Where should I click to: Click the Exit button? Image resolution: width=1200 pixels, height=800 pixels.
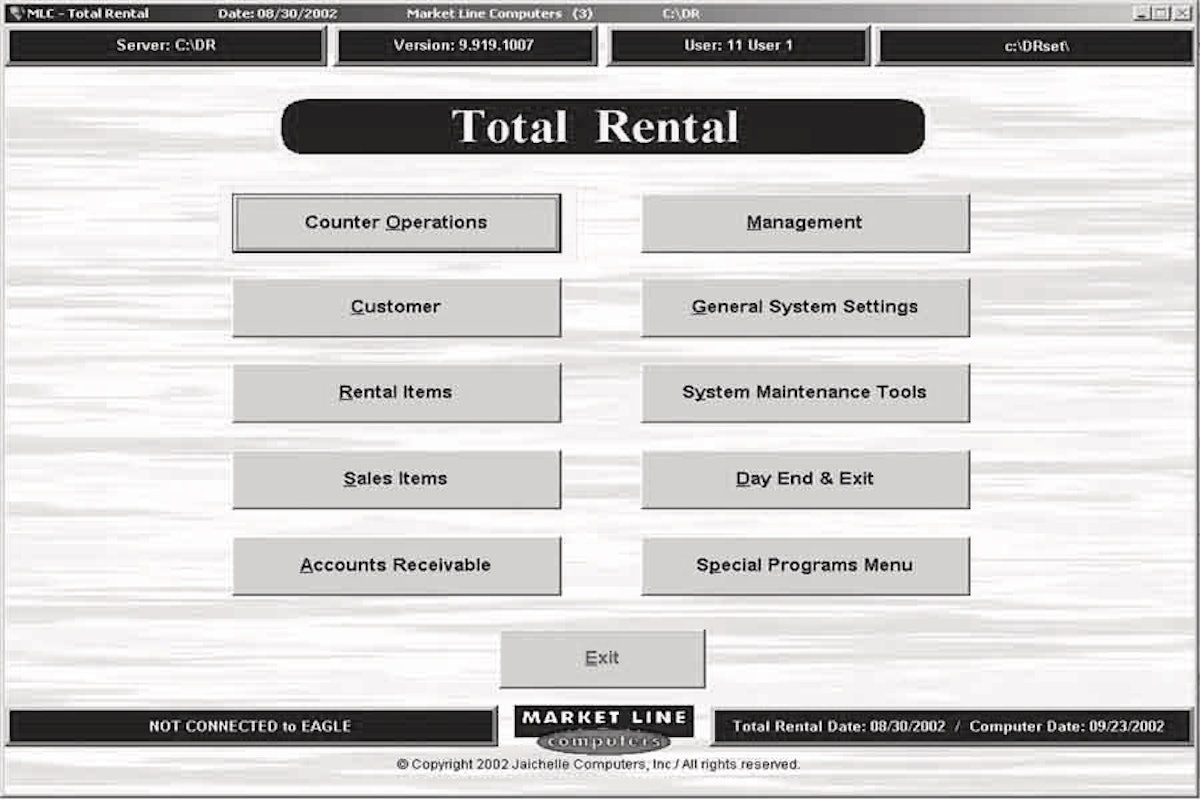point(602,657)
